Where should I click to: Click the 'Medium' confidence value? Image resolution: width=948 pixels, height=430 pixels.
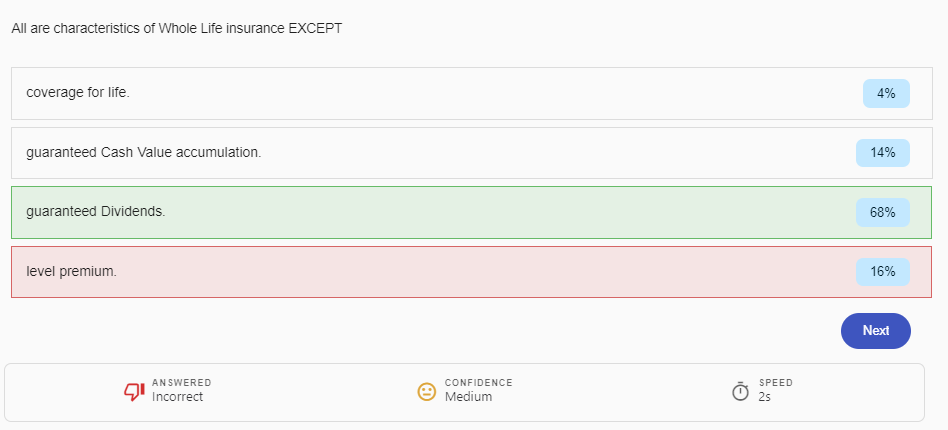[x=468, y=397]
